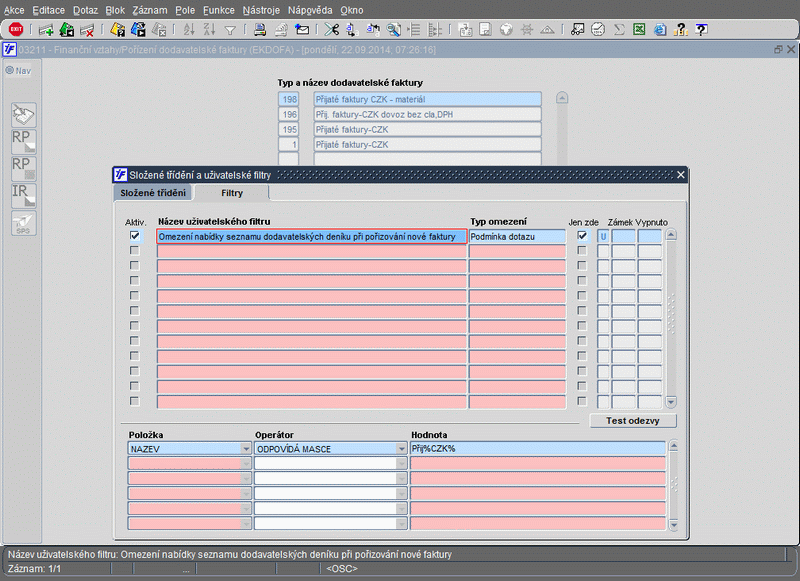
Task: Open the Nástroje menu
Action: click(261, 10)
